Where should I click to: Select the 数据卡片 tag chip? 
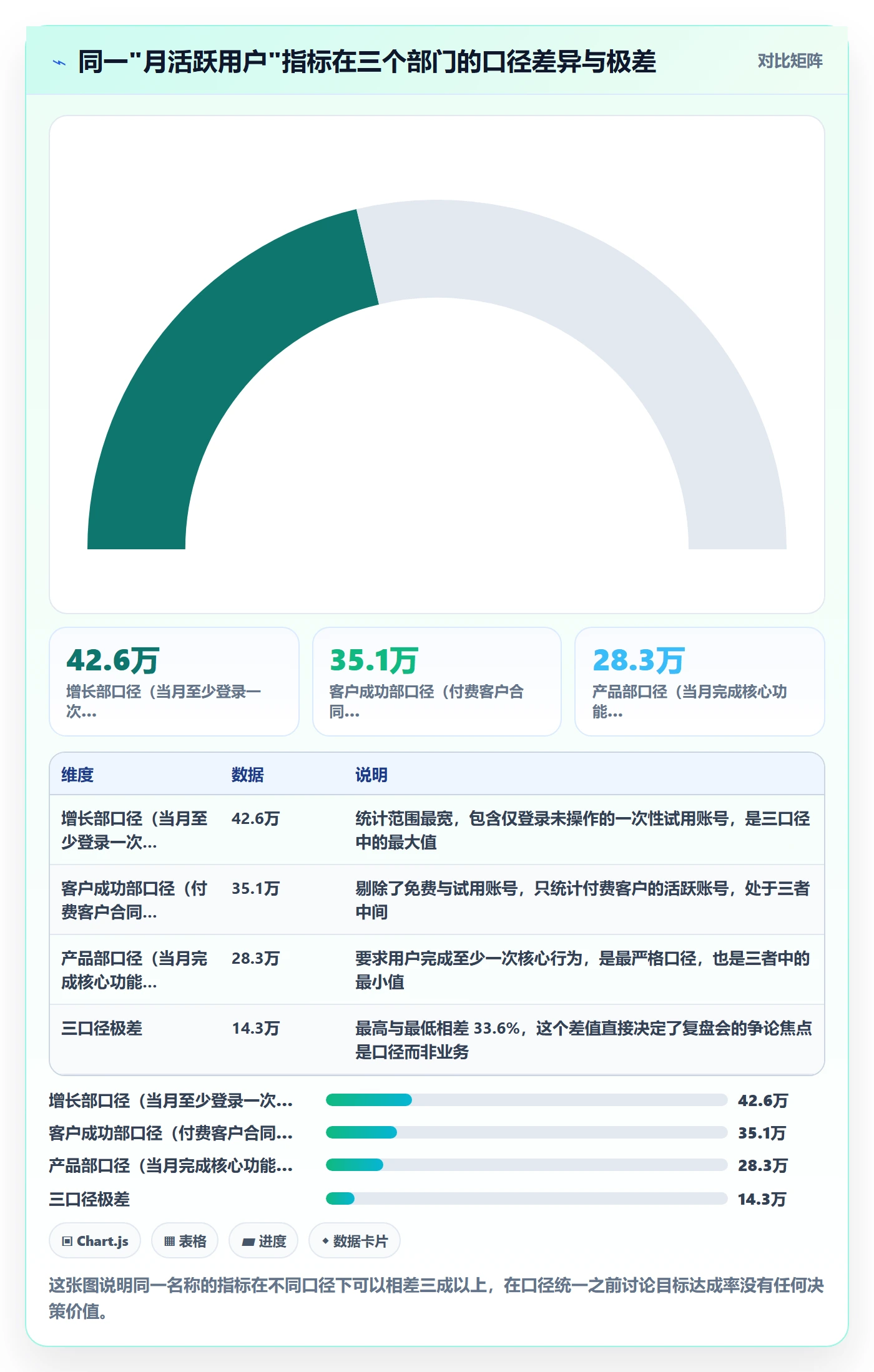coord(355,1241)
